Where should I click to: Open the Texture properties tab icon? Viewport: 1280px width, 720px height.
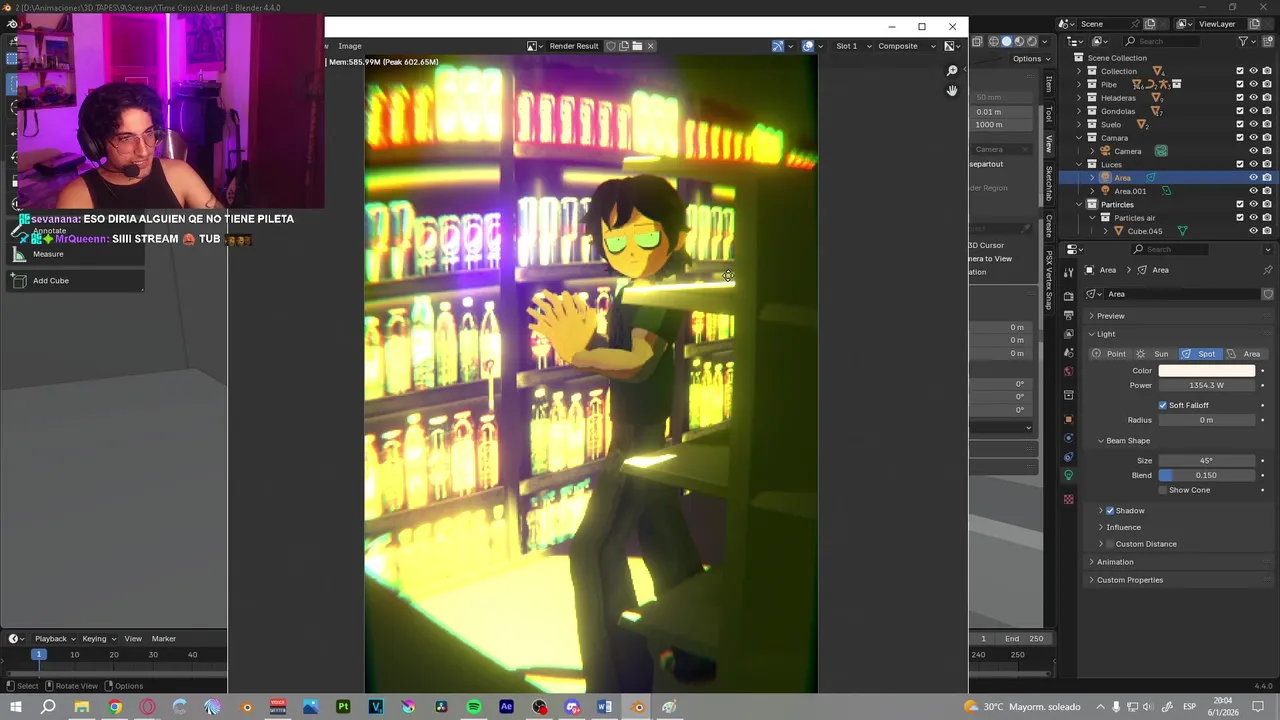[x=1068, y=499]
